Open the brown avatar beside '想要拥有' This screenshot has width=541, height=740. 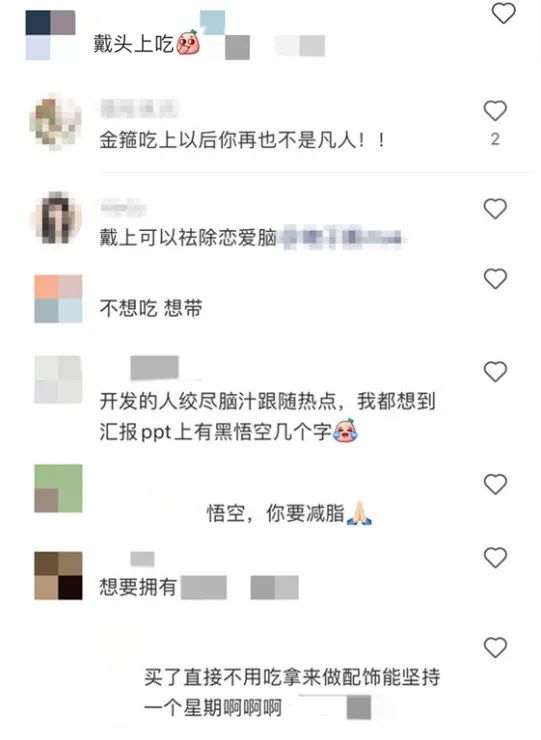point(58,576)
